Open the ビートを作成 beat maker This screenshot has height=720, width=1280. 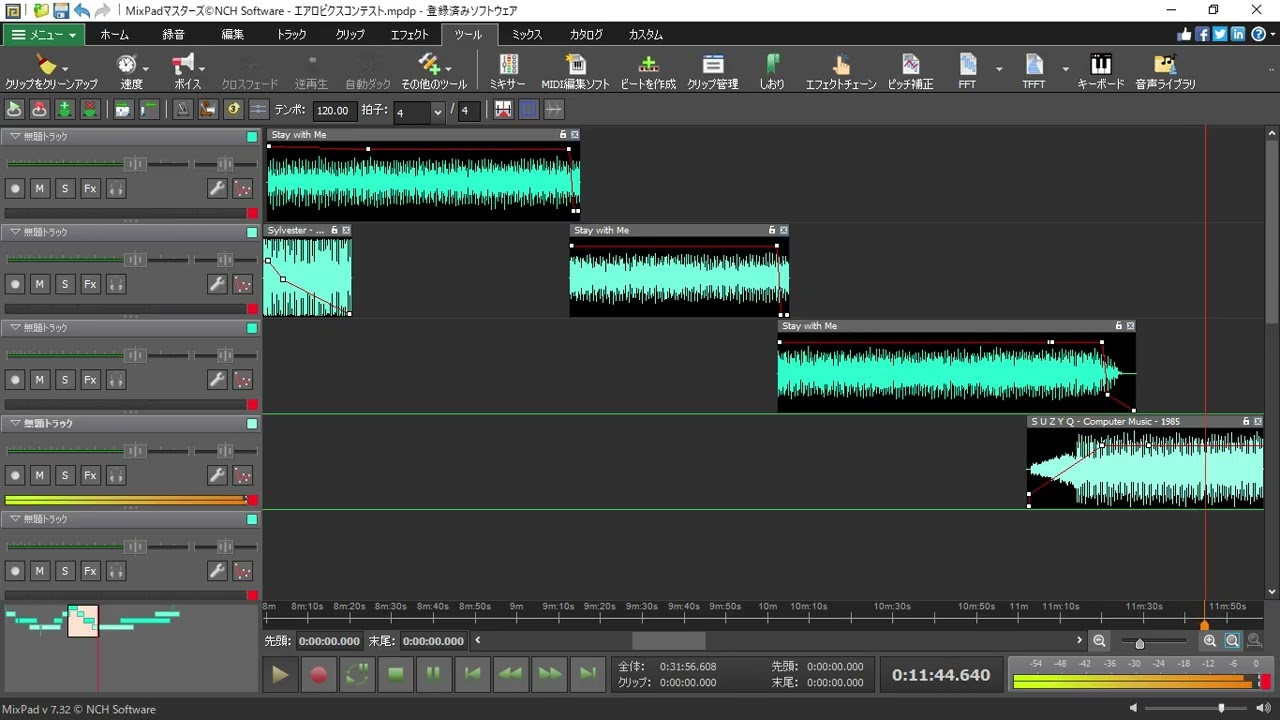click(648, 71)
